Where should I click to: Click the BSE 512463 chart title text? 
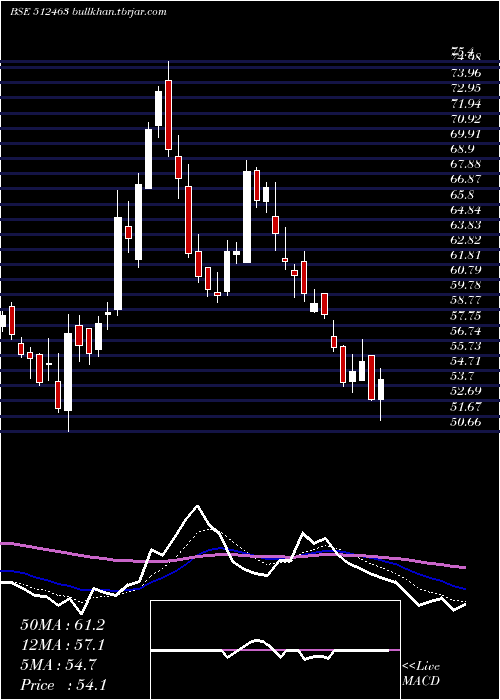tap(88, 12)
